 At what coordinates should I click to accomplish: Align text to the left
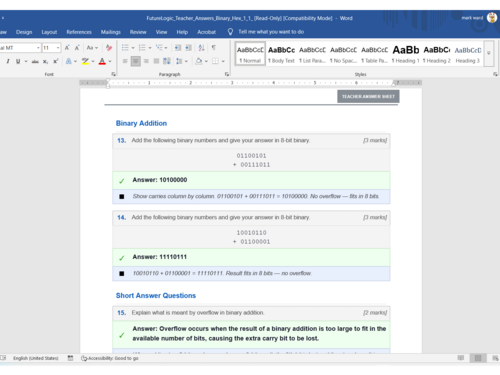pyautogui.click(x=125, y=61)
